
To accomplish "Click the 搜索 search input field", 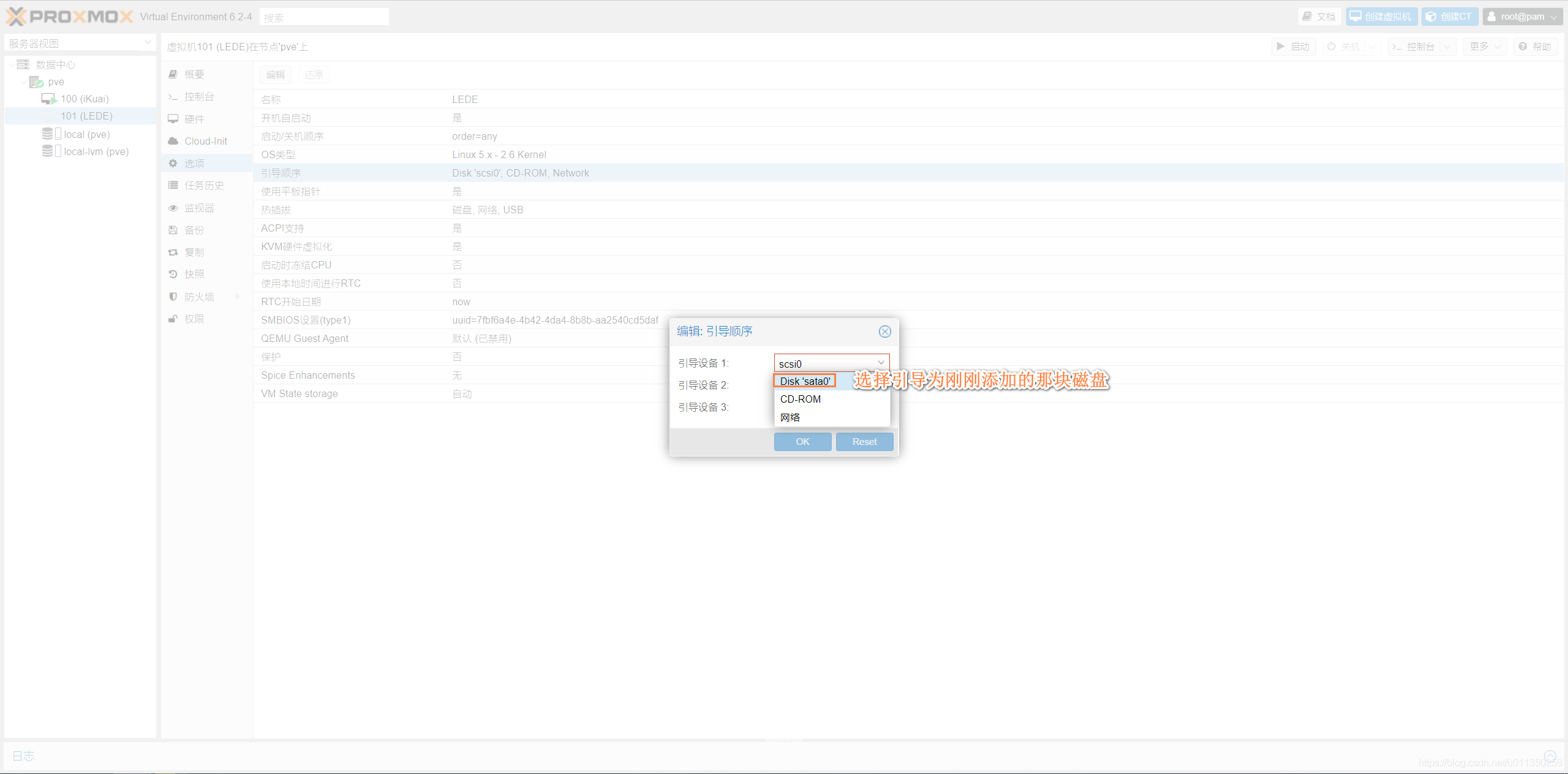I will [325, 17].
